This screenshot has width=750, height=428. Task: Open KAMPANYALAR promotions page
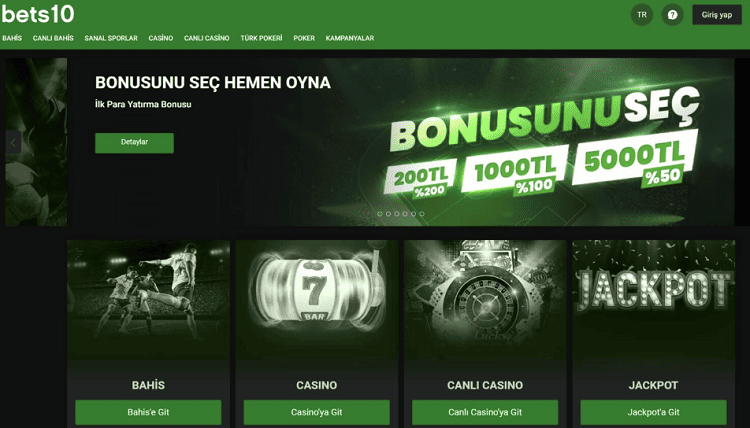point(350,38)
